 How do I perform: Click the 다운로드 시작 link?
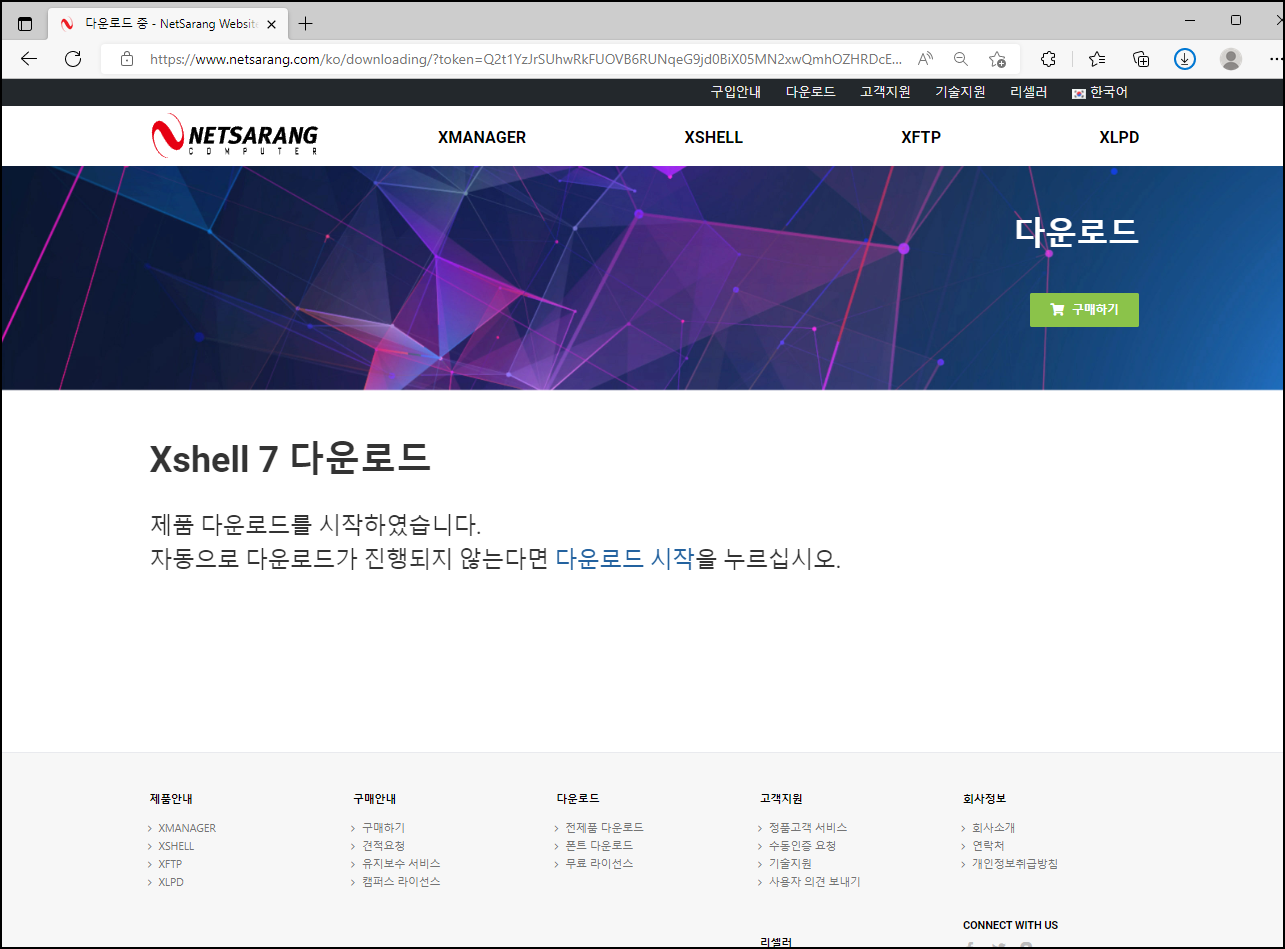(x=624, y=559)
